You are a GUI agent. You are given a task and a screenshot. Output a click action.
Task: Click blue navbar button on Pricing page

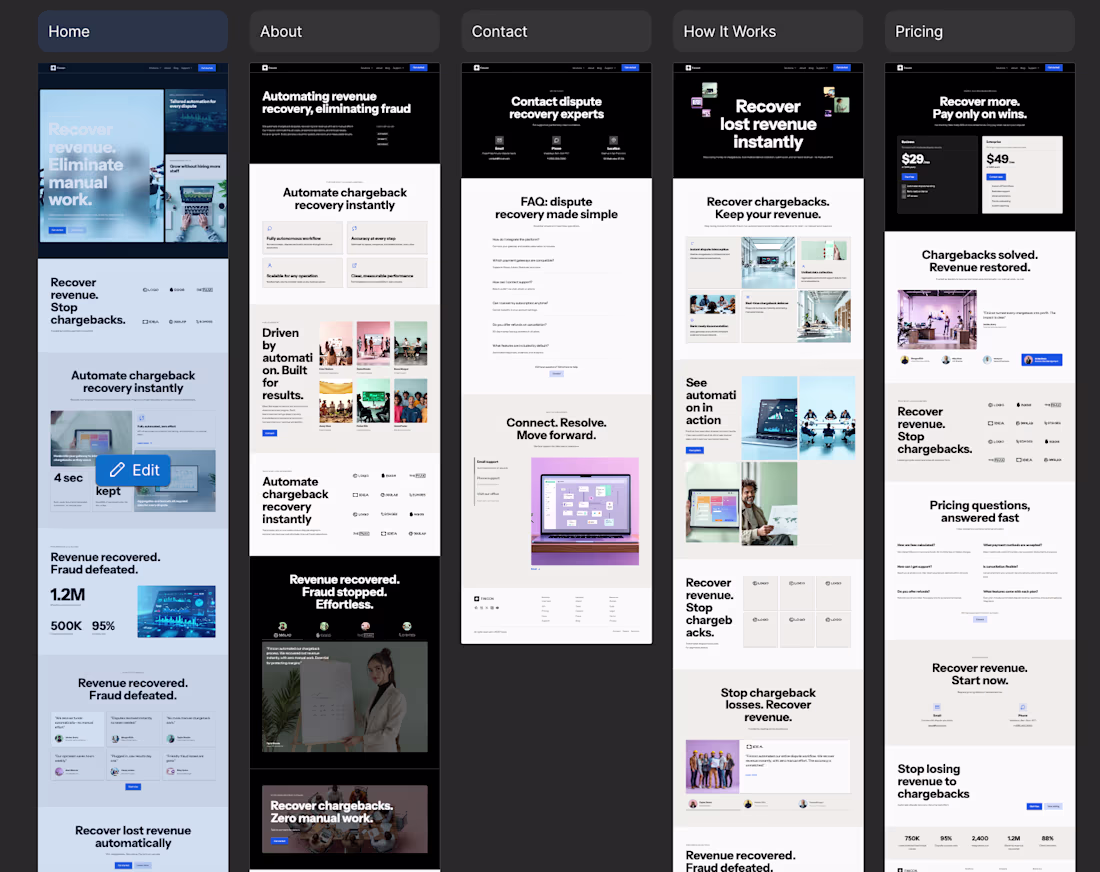[x=1054, y=68]
